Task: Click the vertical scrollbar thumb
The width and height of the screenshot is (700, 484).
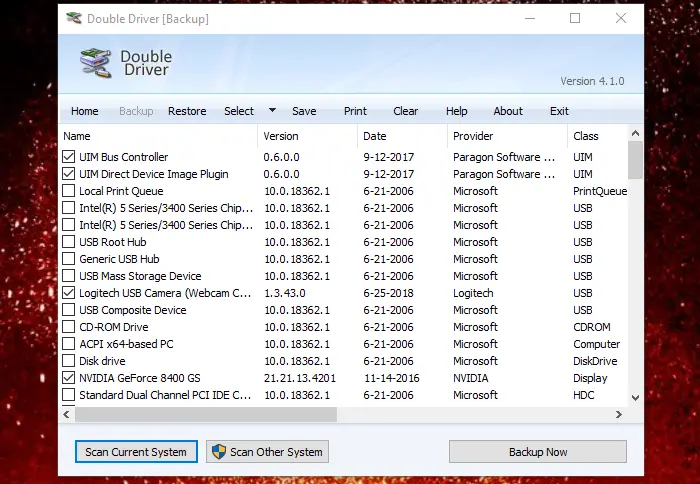Action: pyautogui.click(x=635, y=160)
